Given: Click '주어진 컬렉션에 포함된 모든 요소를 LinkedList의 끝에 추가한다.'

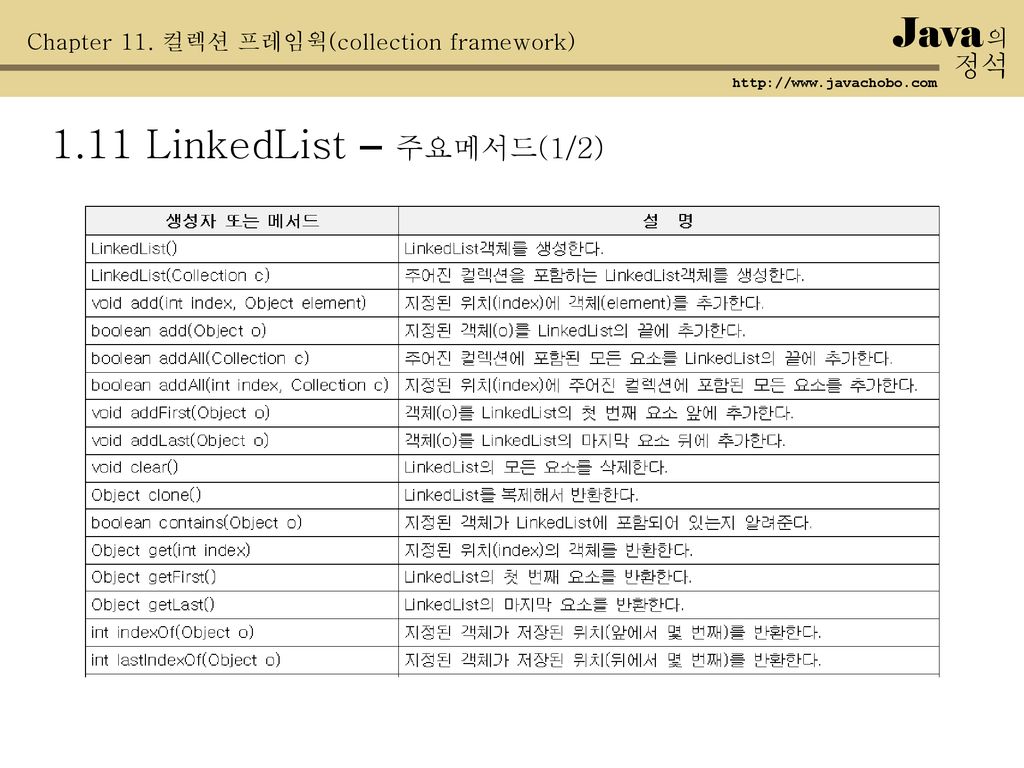Looking at the screenshot, I should tap(648, 359).
